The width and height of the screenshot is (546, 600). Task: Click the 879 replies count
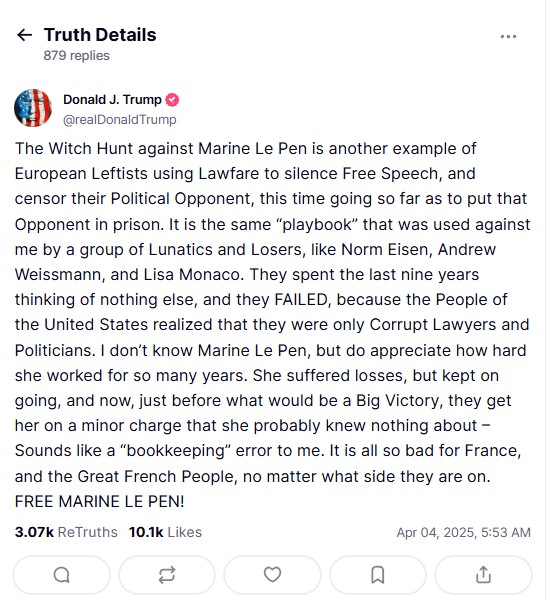(77, 55)
